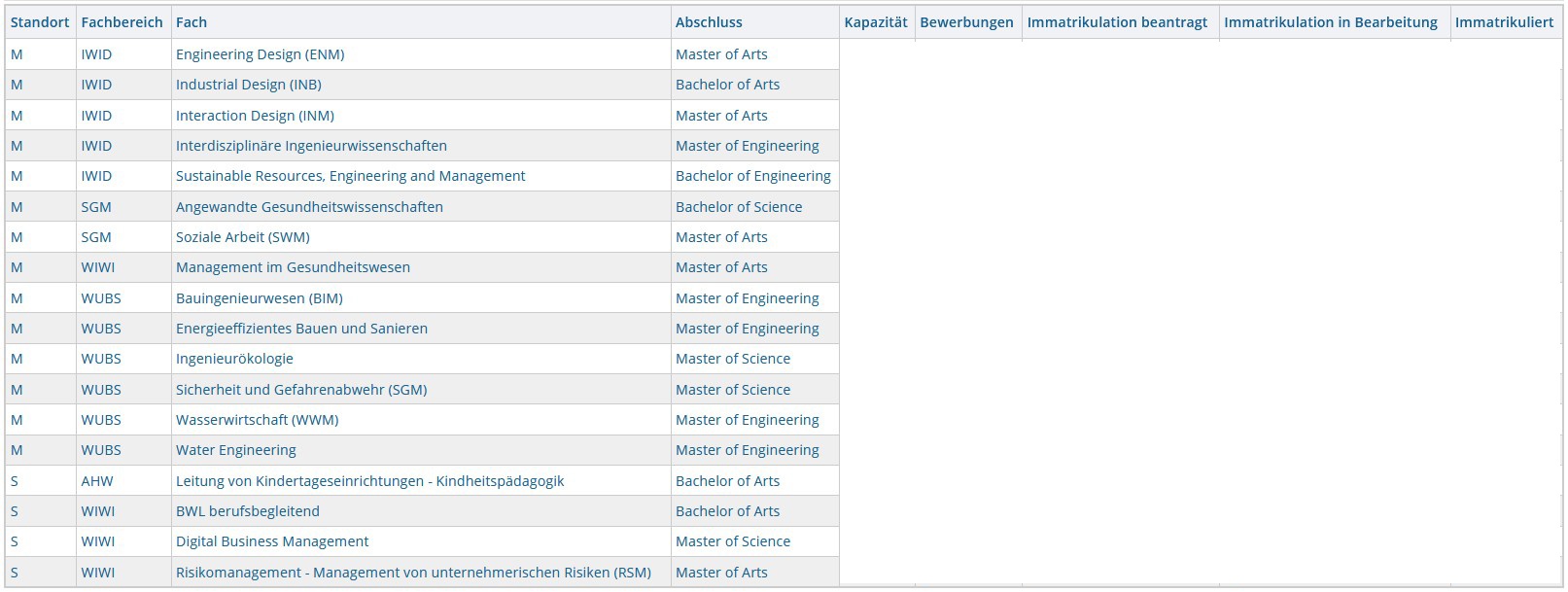Open Soziale Arbeit (SWM) entry
The width and height of the screenshot is (1568, 592).
pos(242,237)
